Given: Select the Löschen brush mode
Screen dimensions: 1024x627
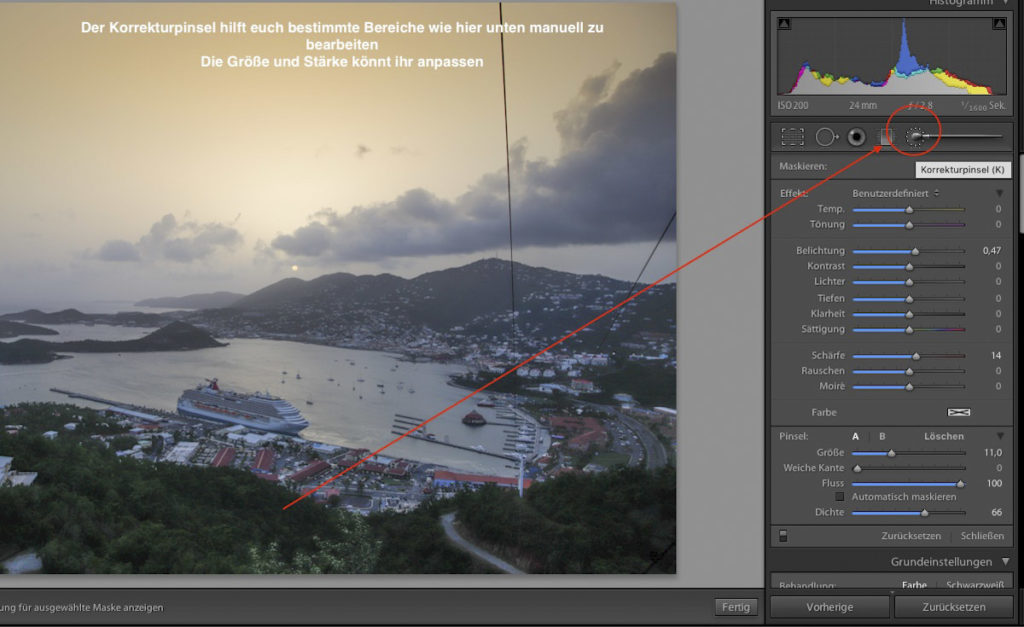Looking at the screenshot, I should coord(943,436).
